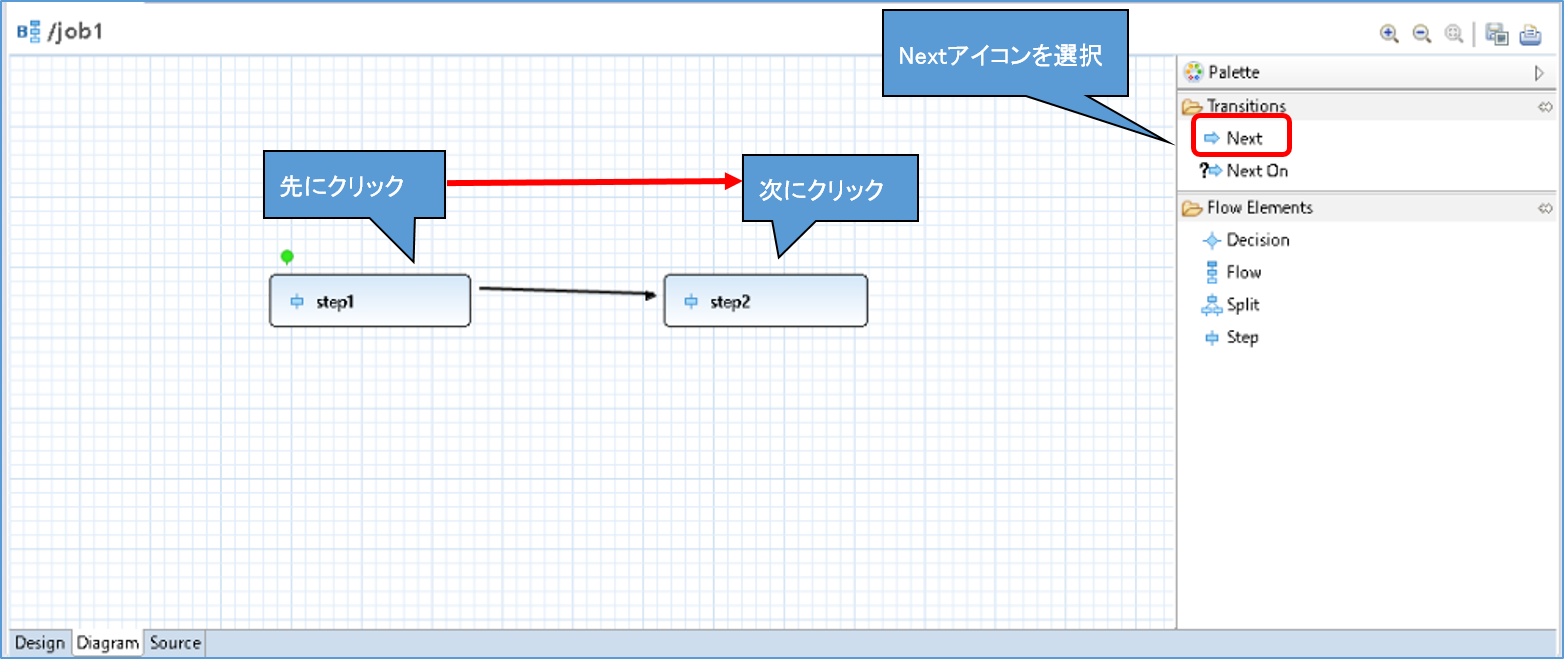This screenshot has width=1564, height=659.
Task: Click the Print diagram icon
Action: point(1530,34)
